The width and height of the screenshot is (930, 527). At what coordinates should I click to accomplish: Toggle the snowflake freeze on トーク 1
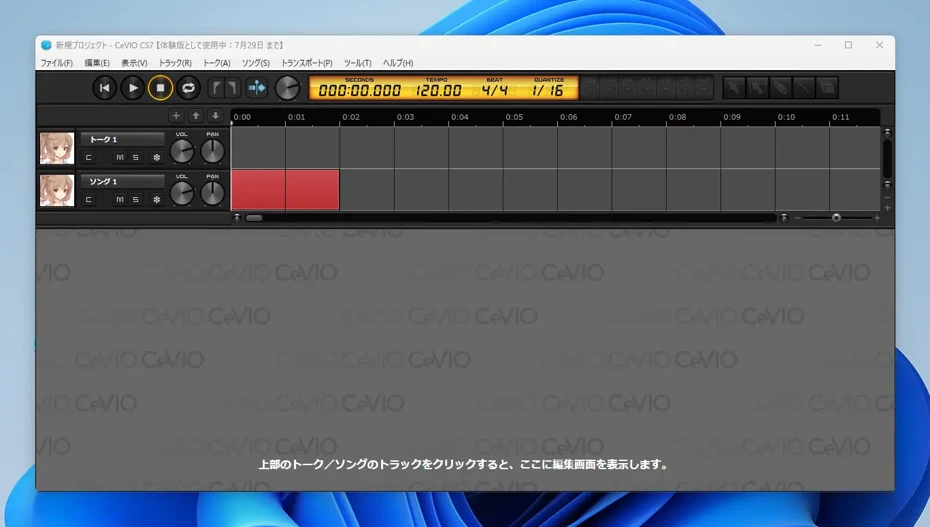(157, 158)
